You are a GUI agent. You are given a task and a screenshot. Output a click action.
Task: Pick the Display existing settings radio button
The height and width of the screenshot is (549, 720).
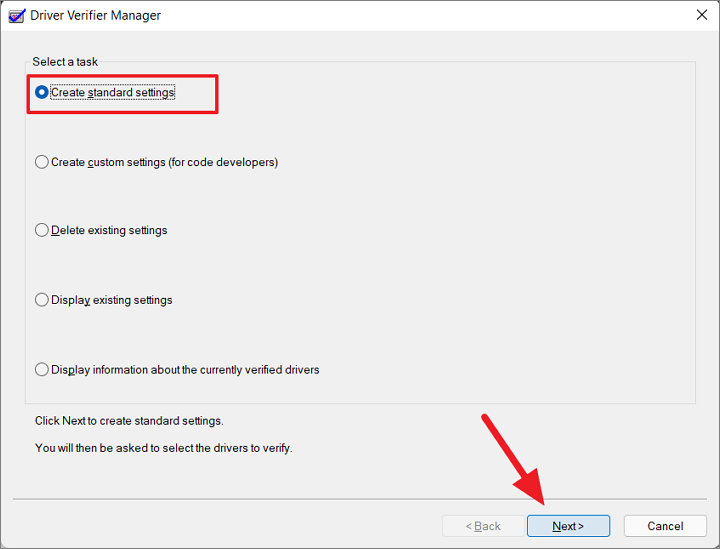pyautogui.click(x=104, y=300)
